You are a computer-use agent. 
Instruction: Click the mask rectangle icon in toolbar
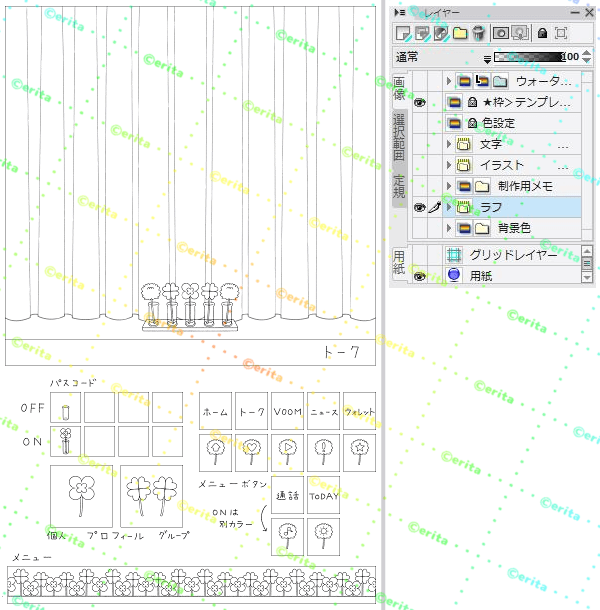click(x=501, y=33)
